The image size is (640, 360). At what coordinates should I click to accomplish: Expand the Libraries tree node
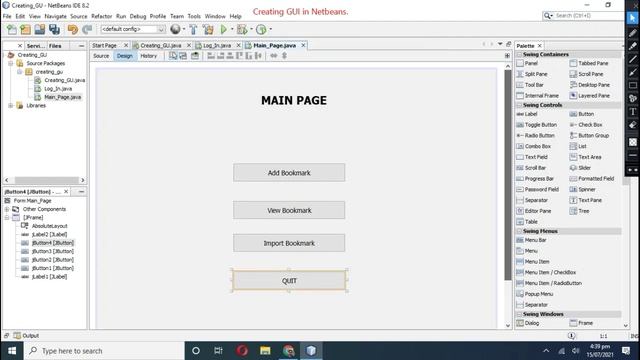(x=11, y=106)
